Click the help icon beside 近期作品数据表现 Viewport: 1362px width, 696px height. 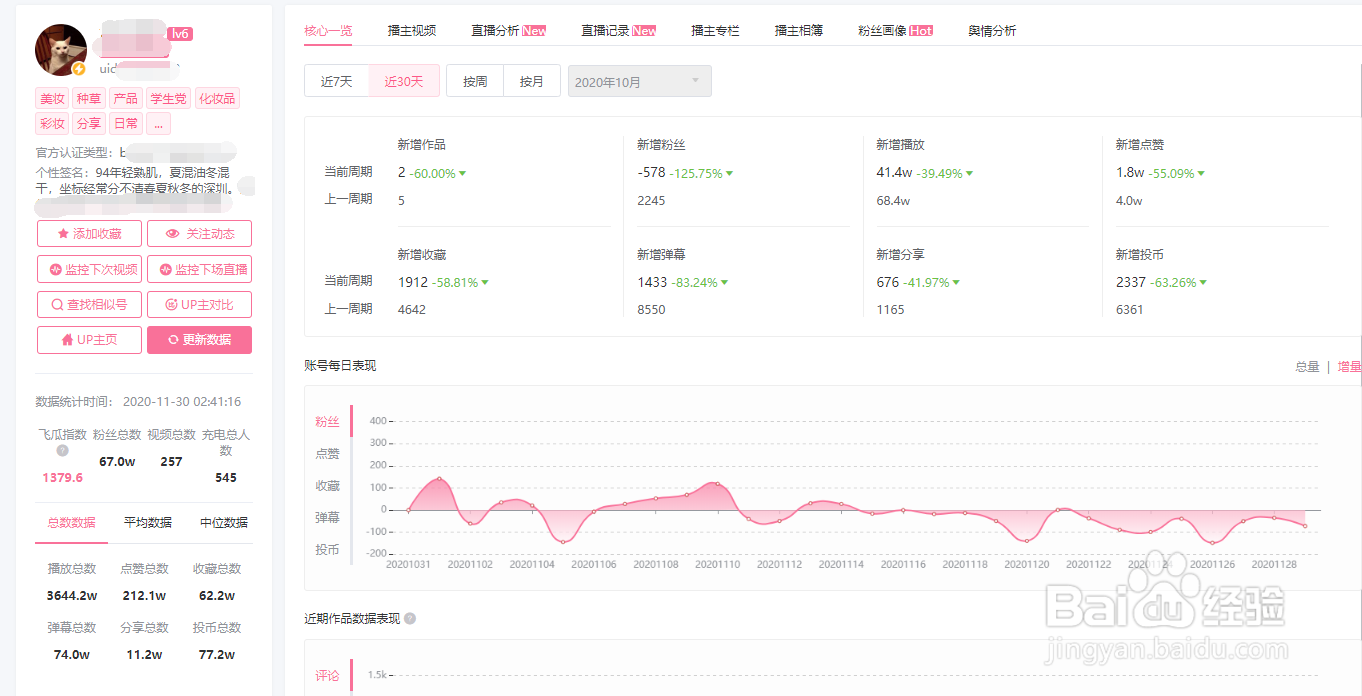point(410,619)
